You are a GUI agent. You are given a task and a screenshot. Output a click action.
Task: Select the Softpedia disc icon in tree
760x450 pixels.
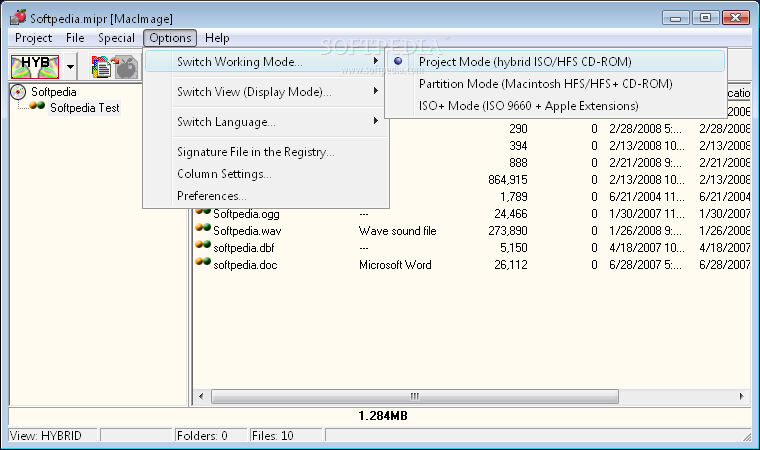click(x=18, y=92)
